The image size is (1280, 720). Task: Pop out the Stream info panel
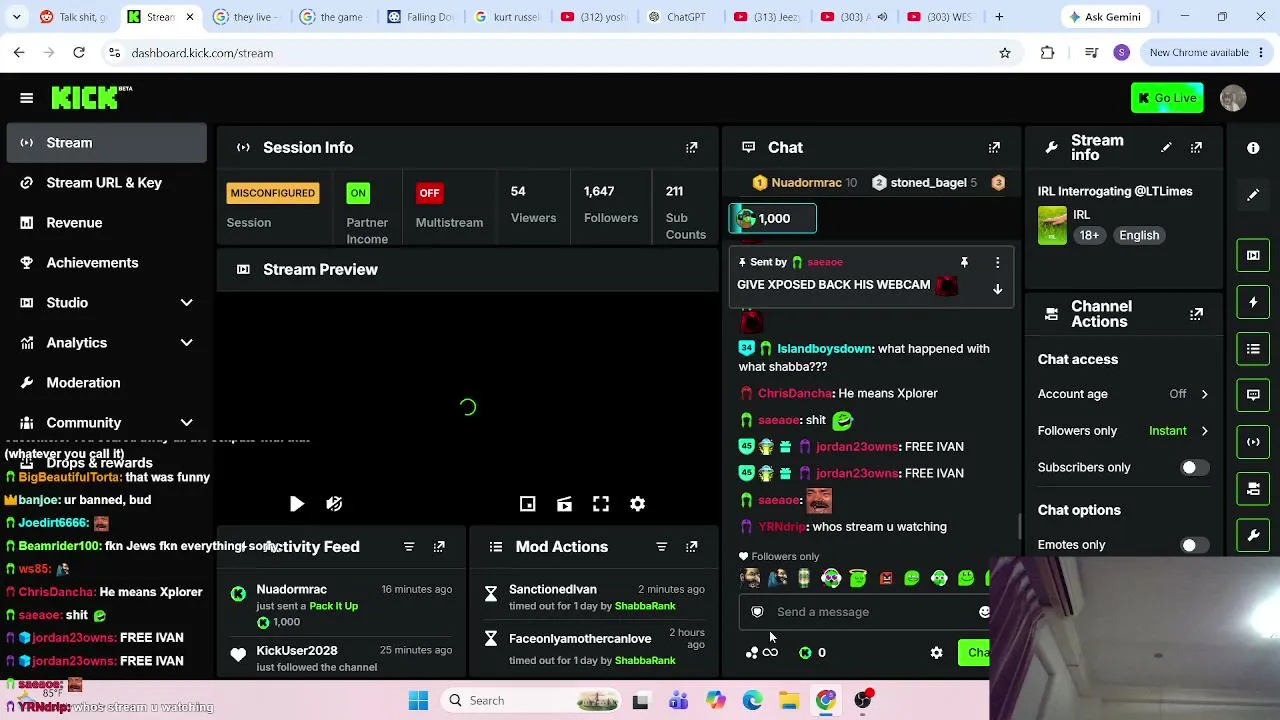click(1196, 148)
